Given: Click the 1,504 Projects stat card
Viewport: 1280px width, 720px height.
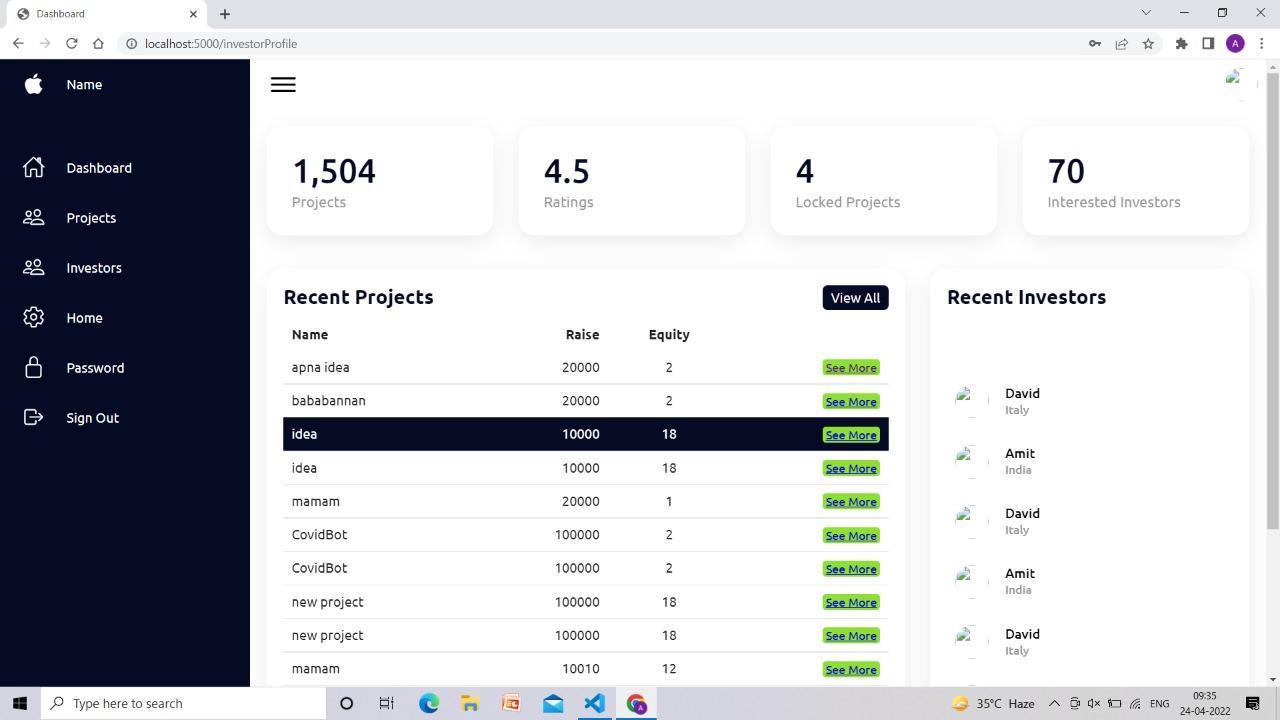Looking at the screenshot, I should pos(380,181).
